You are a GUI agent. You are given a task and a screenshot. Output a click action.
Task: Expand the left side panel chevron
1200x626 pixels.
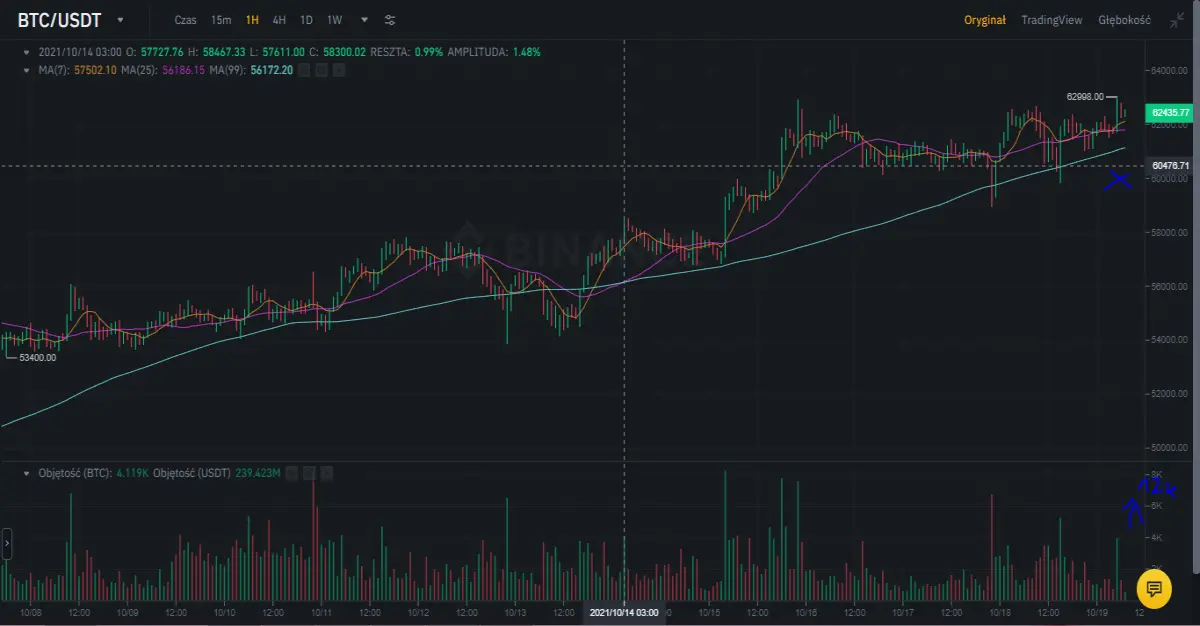pyautogui.click(x=6, y=544)
